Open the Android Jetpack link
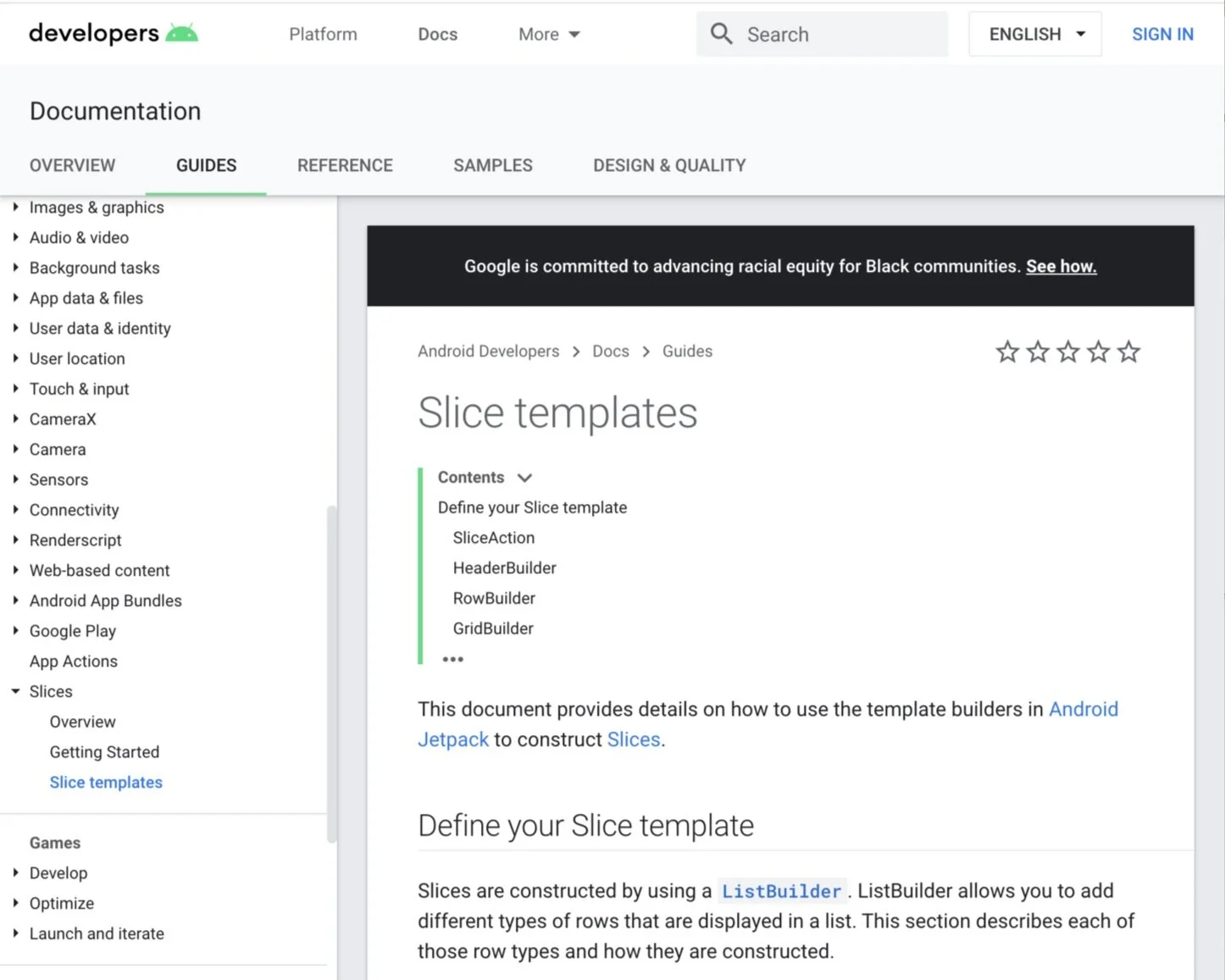The height and width of the screenshot is (980, 1225). [1084, 709]
